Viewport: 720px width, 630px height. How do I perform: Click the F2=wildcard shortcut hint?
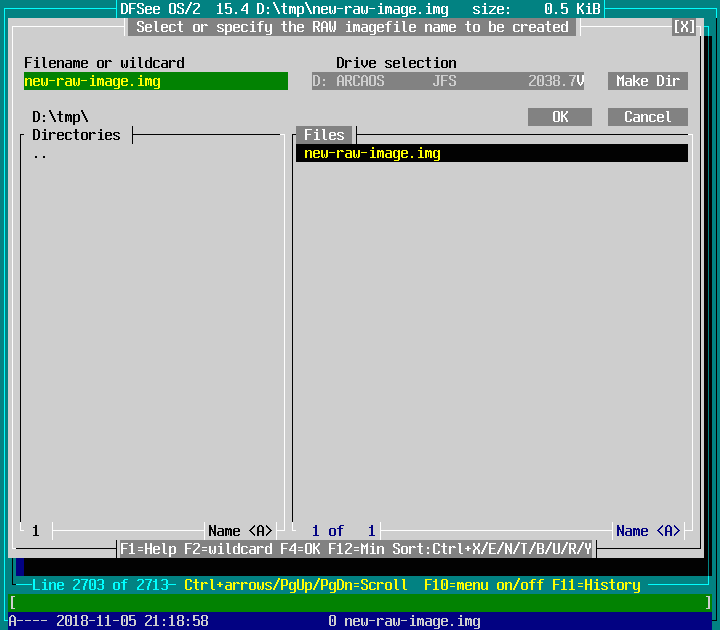pos(228,549)
